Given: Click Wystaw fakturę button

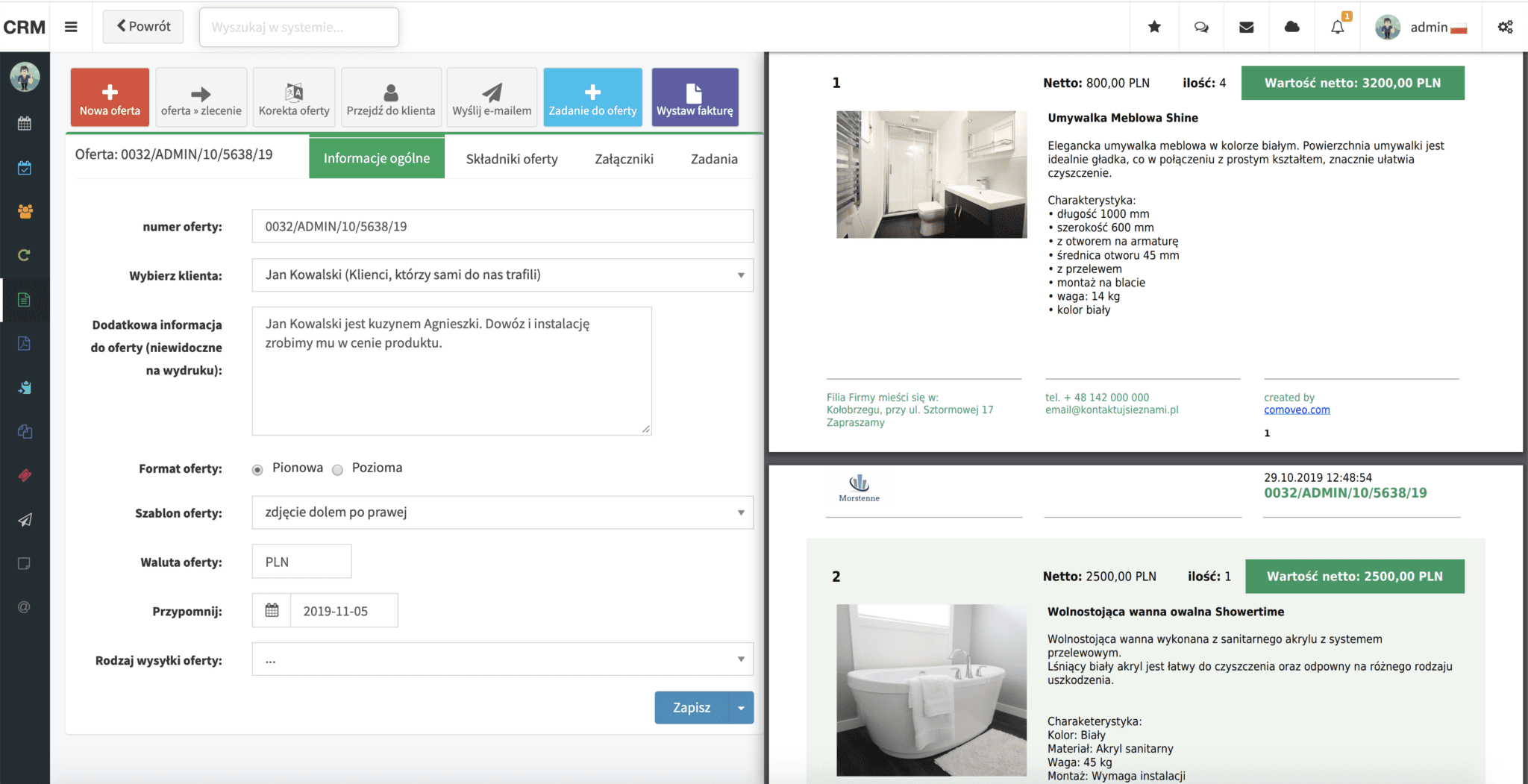Looking at the screenshot, I should [x=695, y=97].
